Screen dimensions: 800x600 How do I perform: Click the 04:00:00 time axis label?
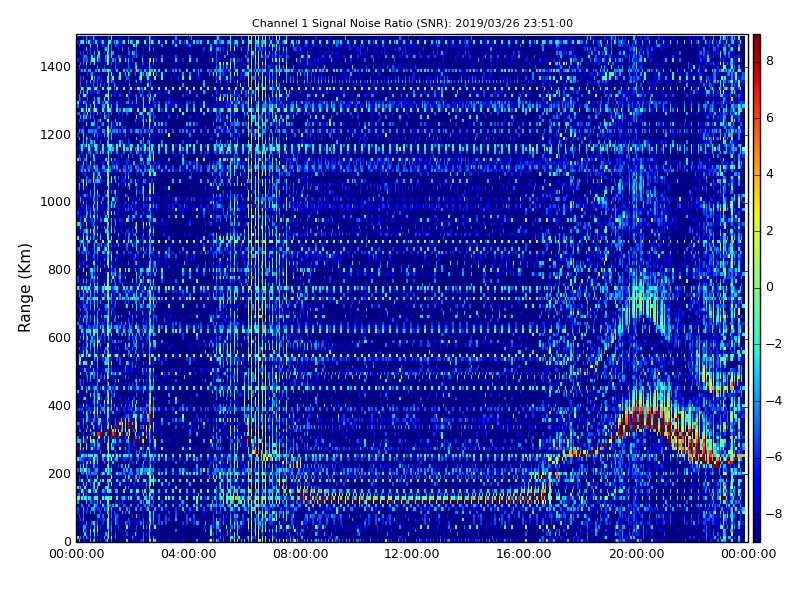[188, 554]
